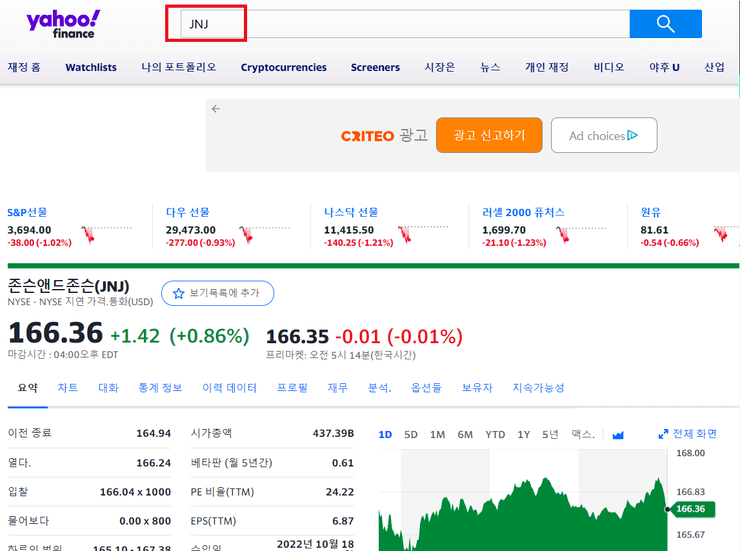Select the 1M chart range
This screenshot has width=740, height=551.
click(x=437, y=434)
